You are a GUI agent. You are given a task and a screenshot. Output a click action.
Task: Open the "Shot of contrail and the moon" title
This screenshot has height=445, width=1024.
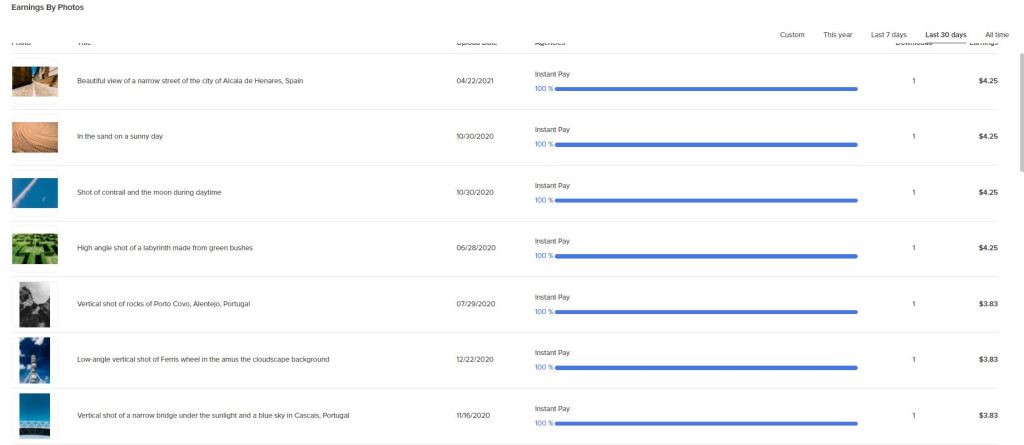[149, 192]
